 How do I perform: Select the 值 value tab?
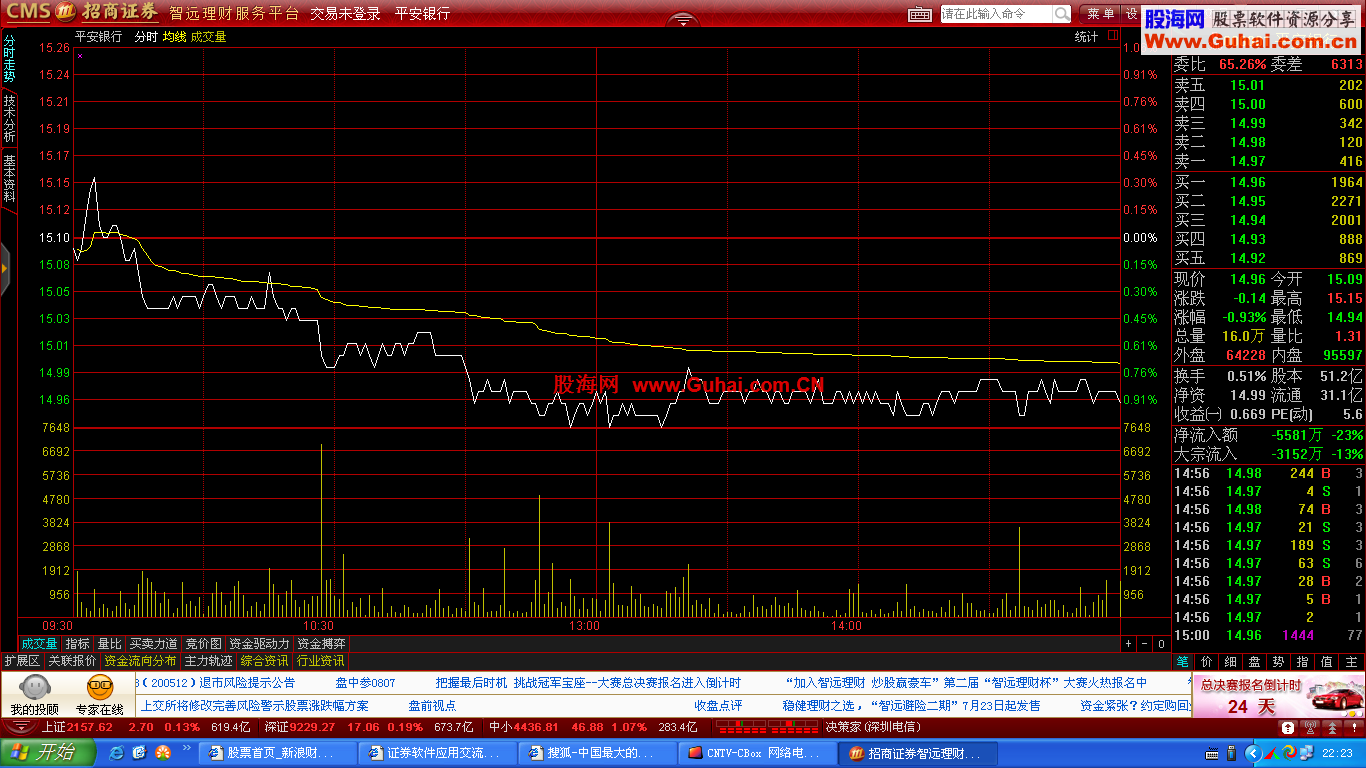click(x=1326, y=661)
